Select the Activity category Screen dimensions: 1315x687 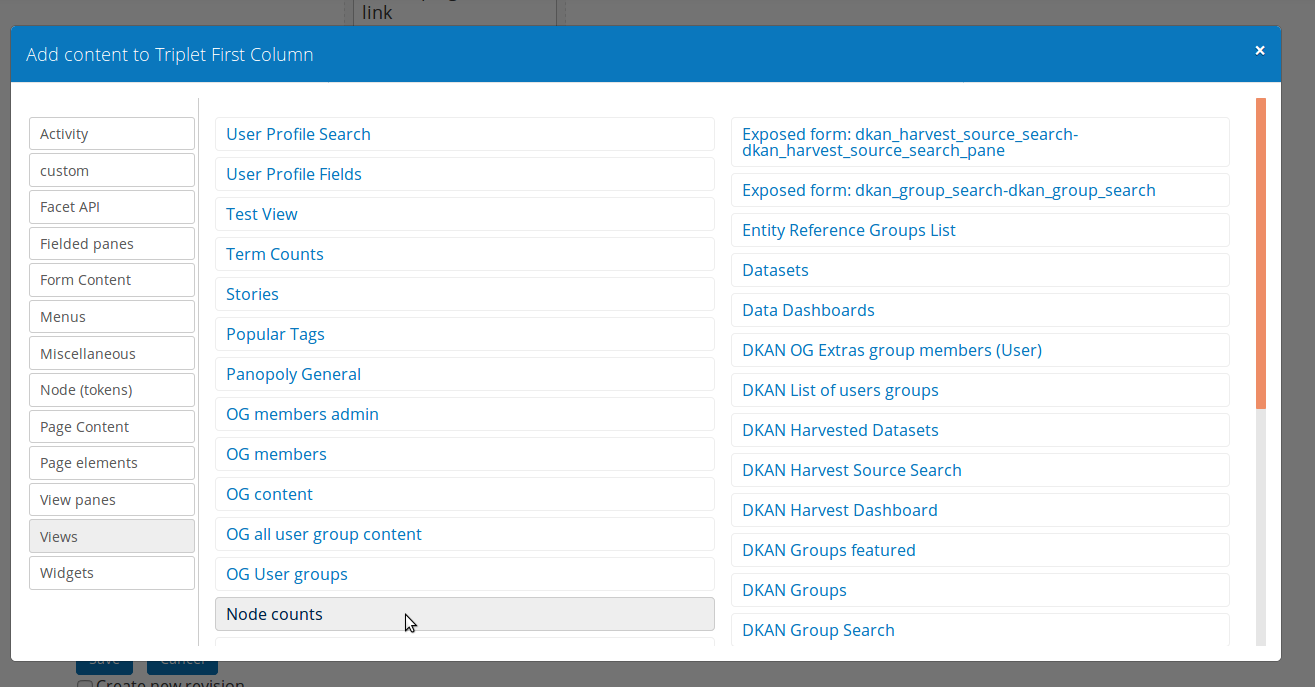(112, 134)
